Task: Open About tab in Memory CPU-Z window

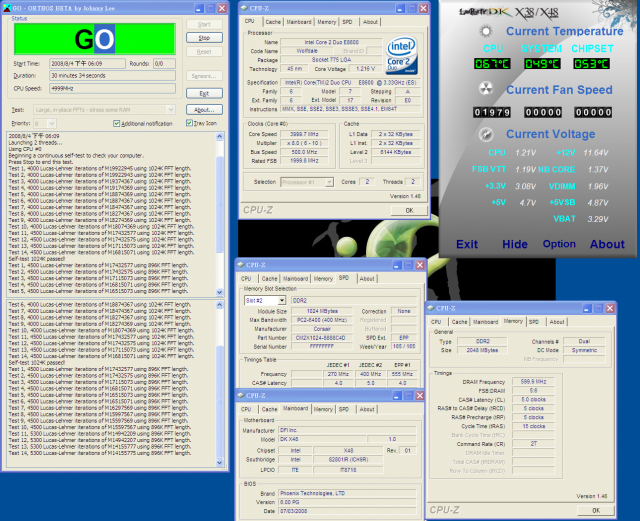Action: coord(557,322)
